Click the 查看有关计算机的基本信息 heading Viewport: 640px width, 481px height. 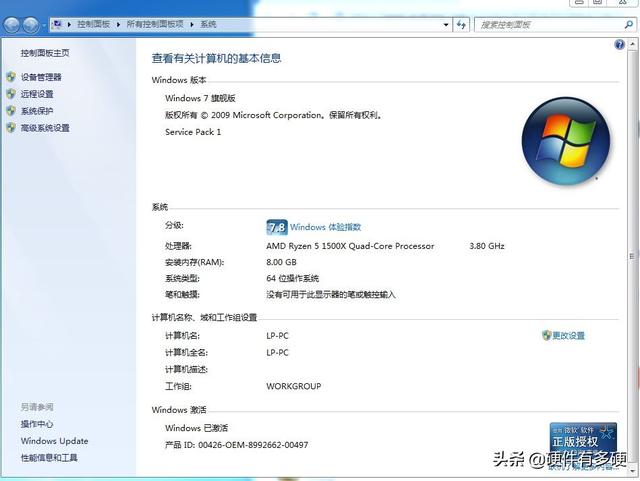point(216,58)
